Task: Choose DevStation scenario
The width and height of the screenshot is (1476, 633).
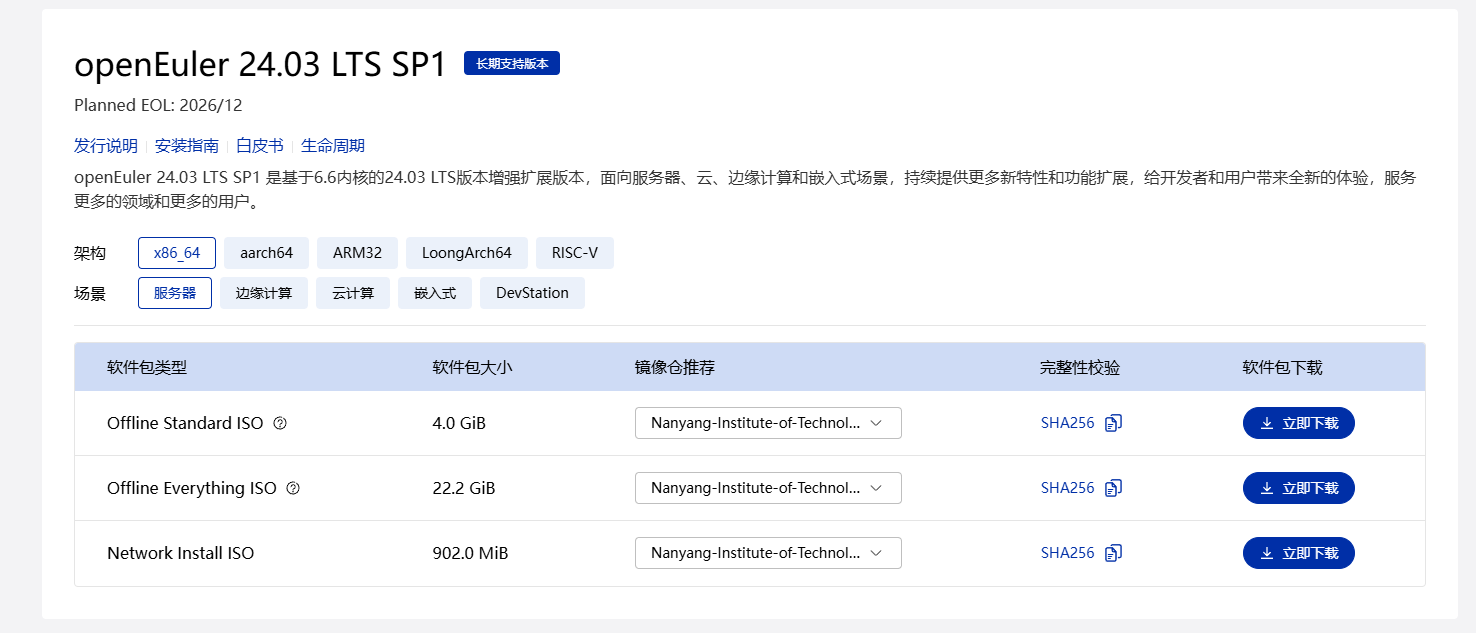Action: pos(532,293)
